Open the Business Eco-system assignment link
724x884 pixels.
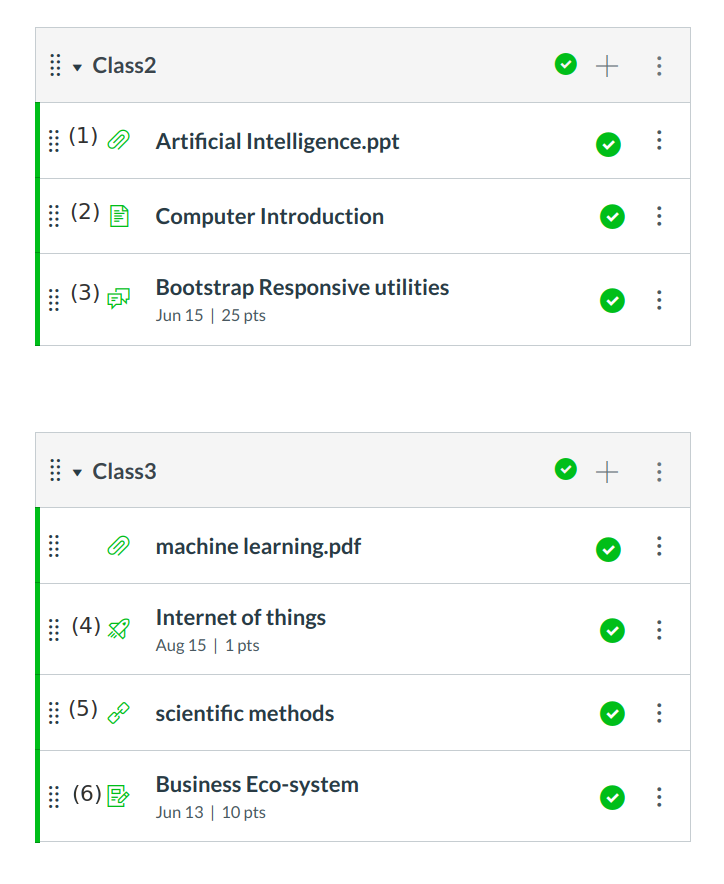257,785
